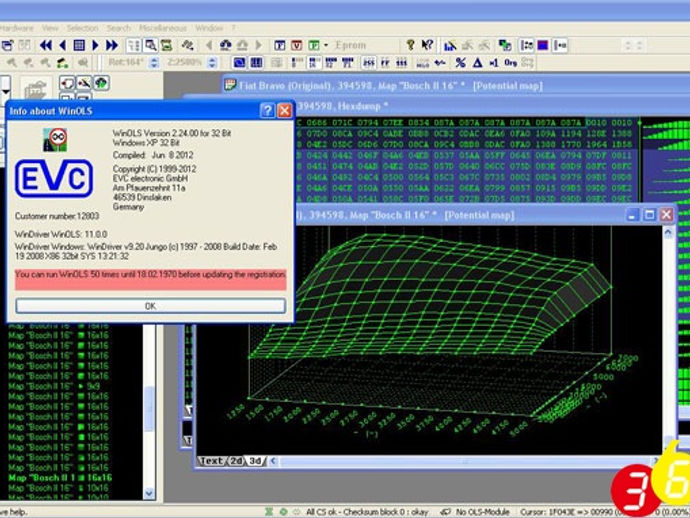Open the Miscellaneous menu
Image resolution: width=690 pixels, height=518 pixels.
point(163,28)
